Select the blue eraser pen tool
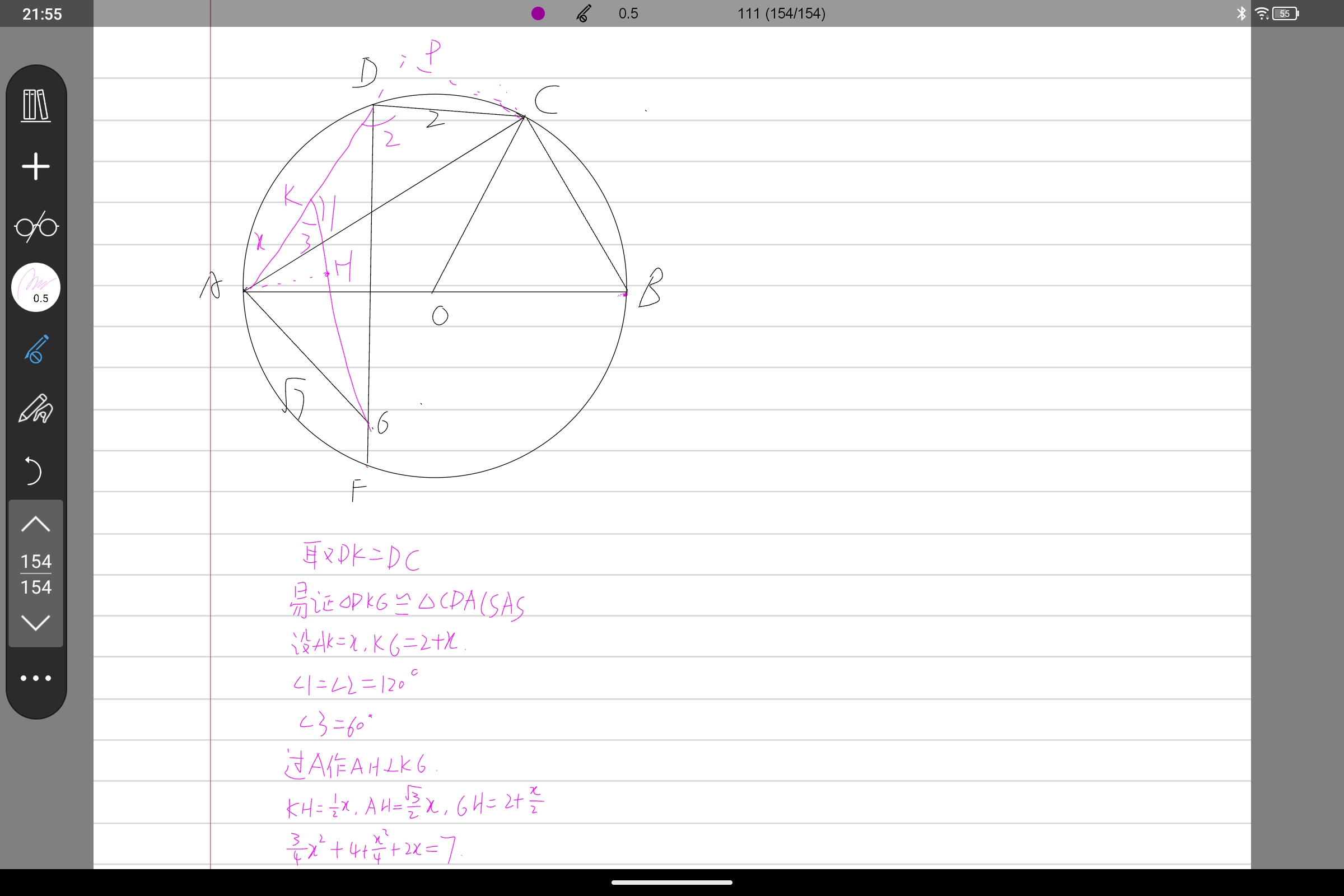Screen dimensions: 1344x896 (x=36, y=348)
